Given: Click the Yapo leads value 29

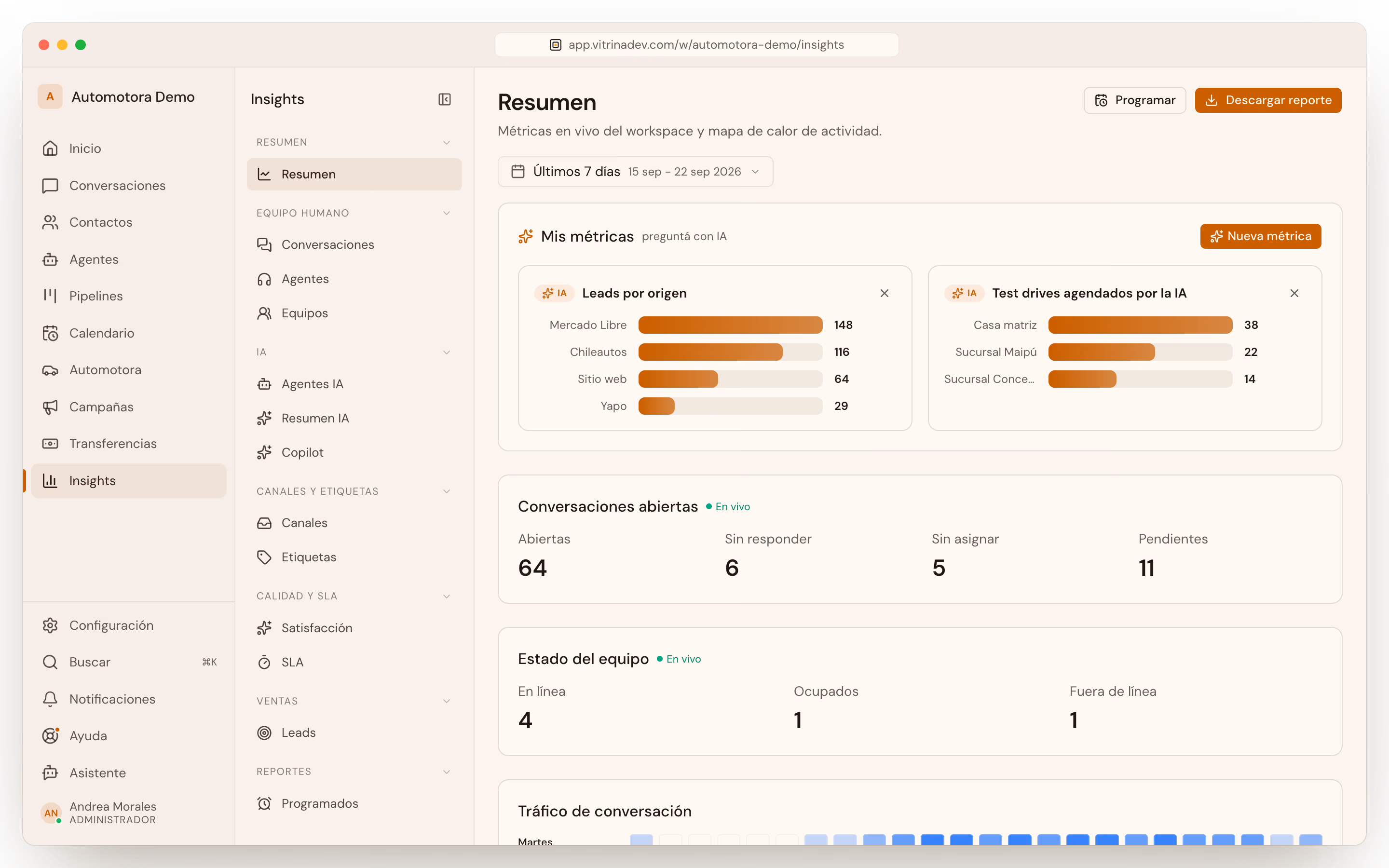Looking at the screenshot, I should pos(841,406).
